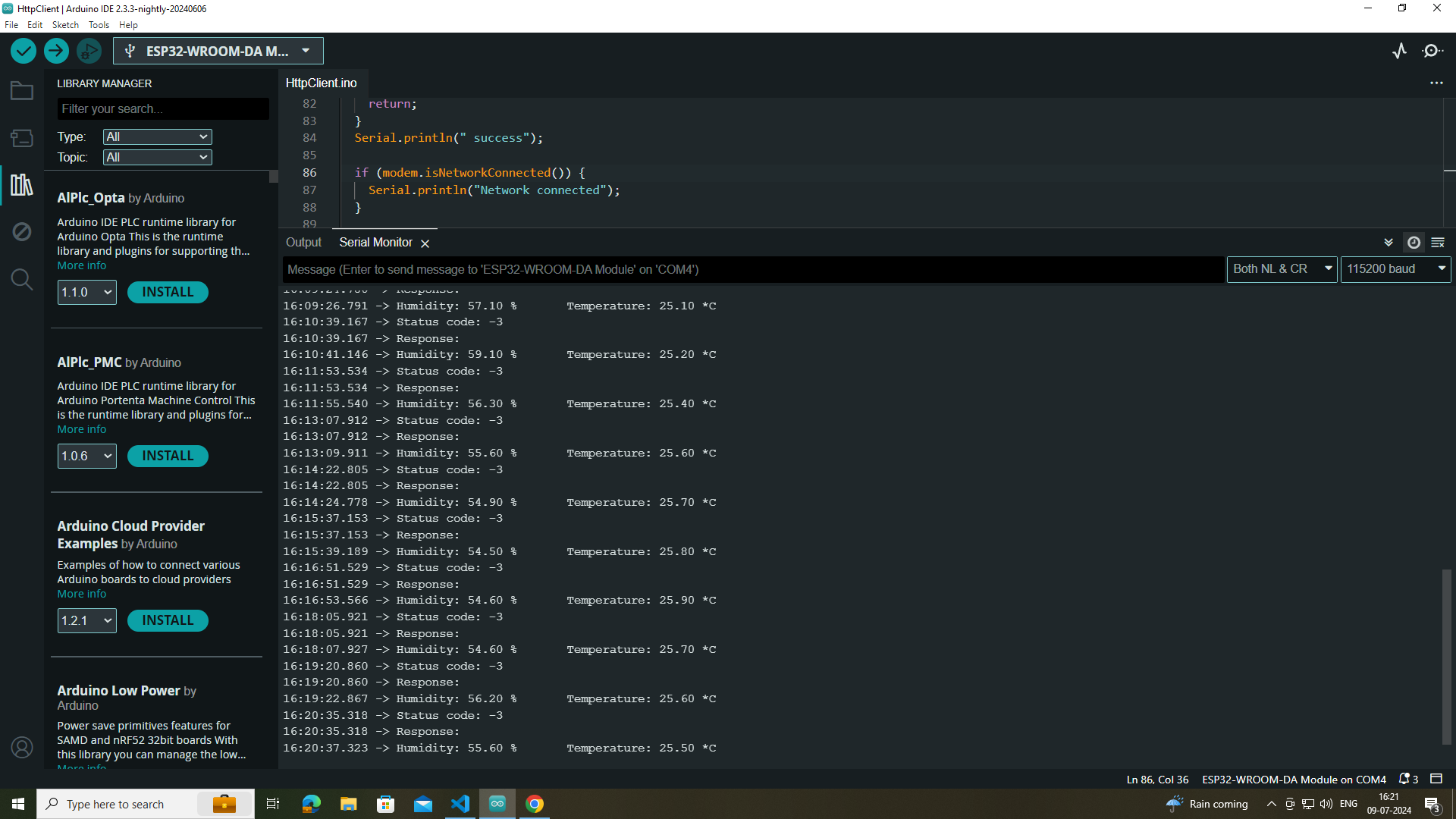Screen dimensions: 1456x819
Task: Toggle the bottom panel in the status bar
Action: [1436, 779]
